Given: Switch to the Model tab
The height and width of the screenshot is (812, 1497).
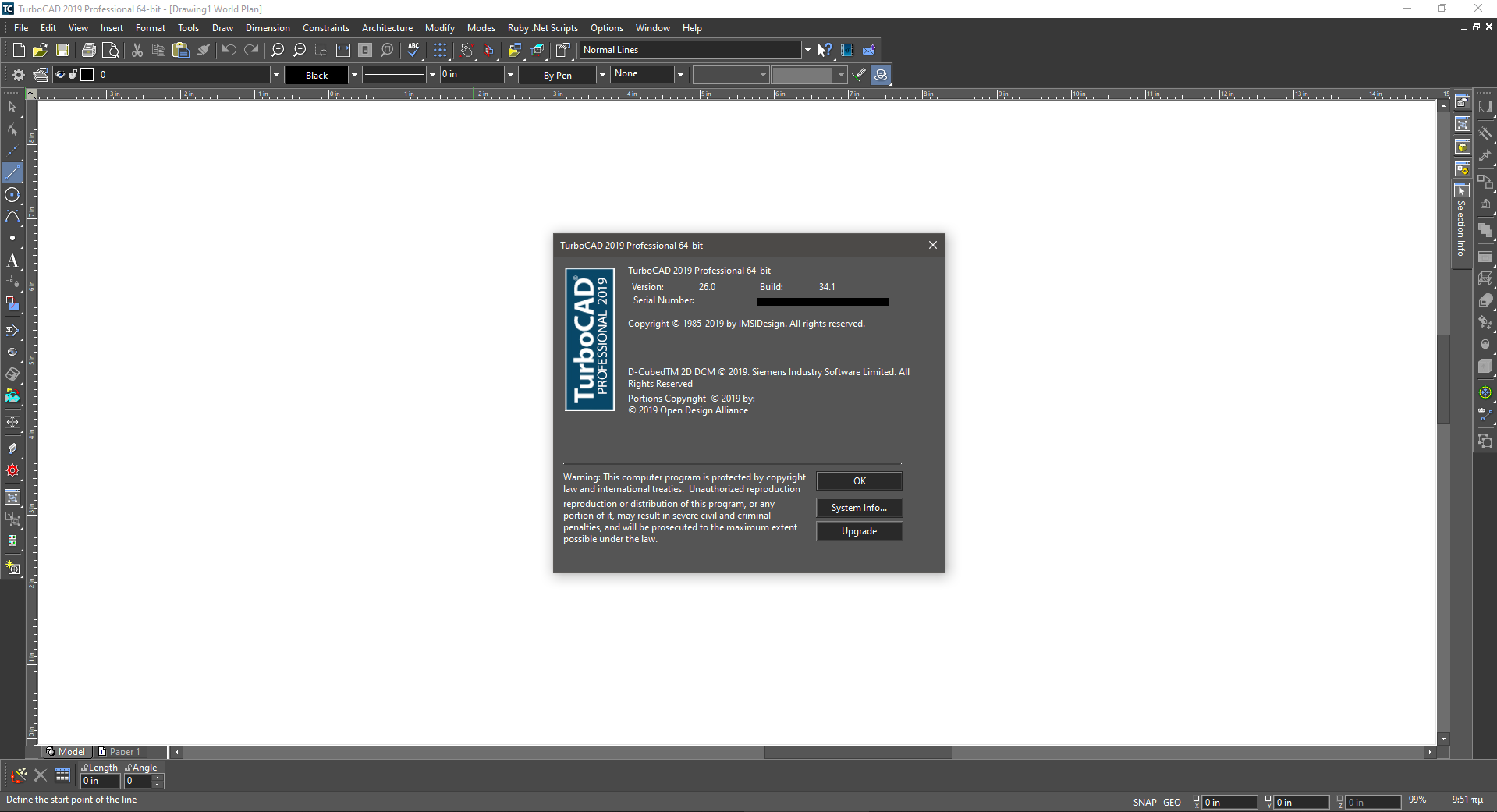Looking at the screenshot, I should point(66,752).
